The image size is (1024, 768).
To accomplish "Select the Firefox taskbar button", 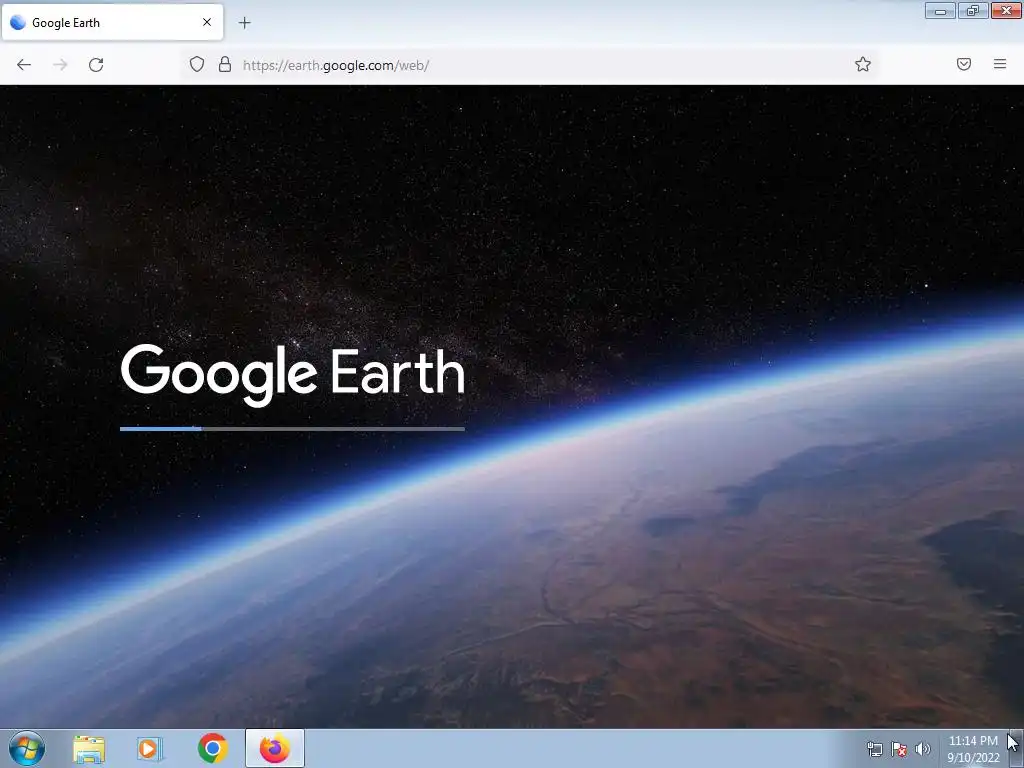I will (275, 748).
